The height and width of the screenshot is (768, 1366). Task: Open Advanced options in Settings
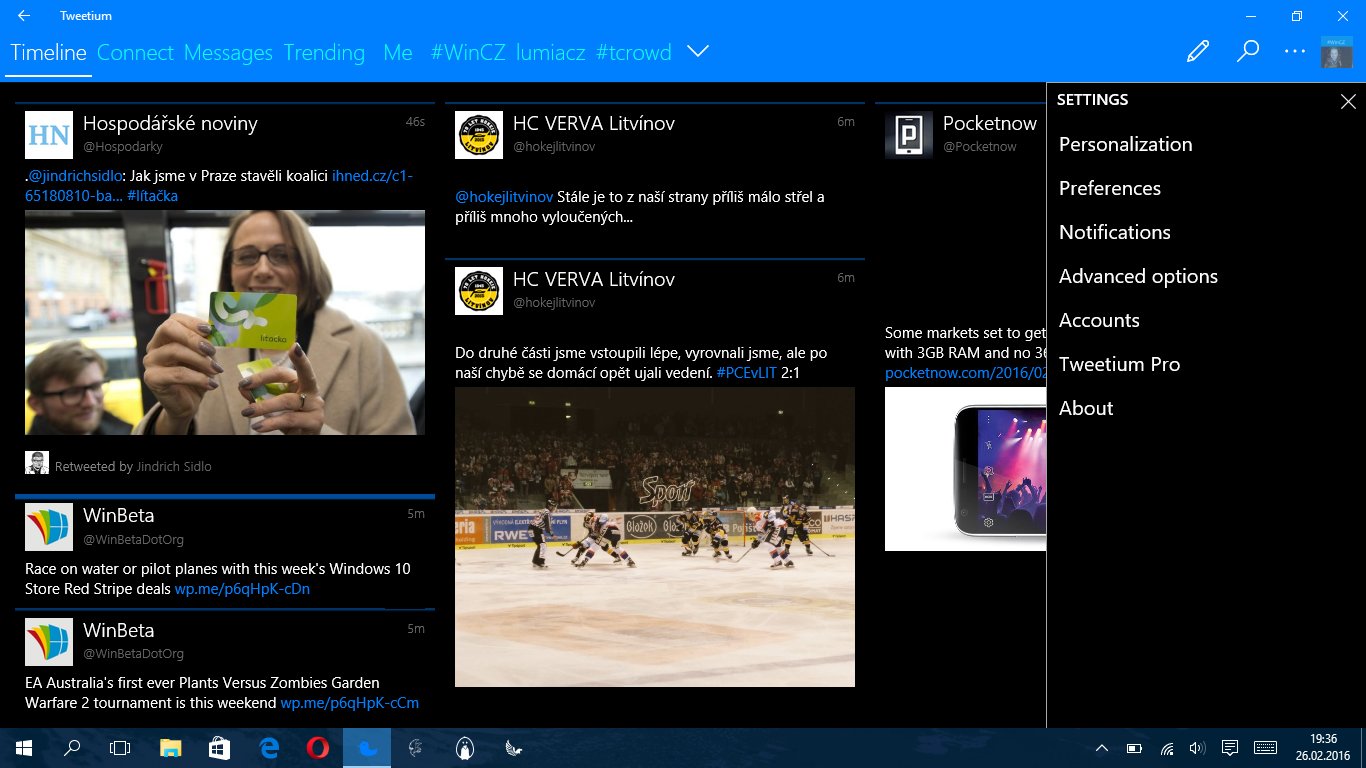pyautogui.click(x=1138, y=276)
